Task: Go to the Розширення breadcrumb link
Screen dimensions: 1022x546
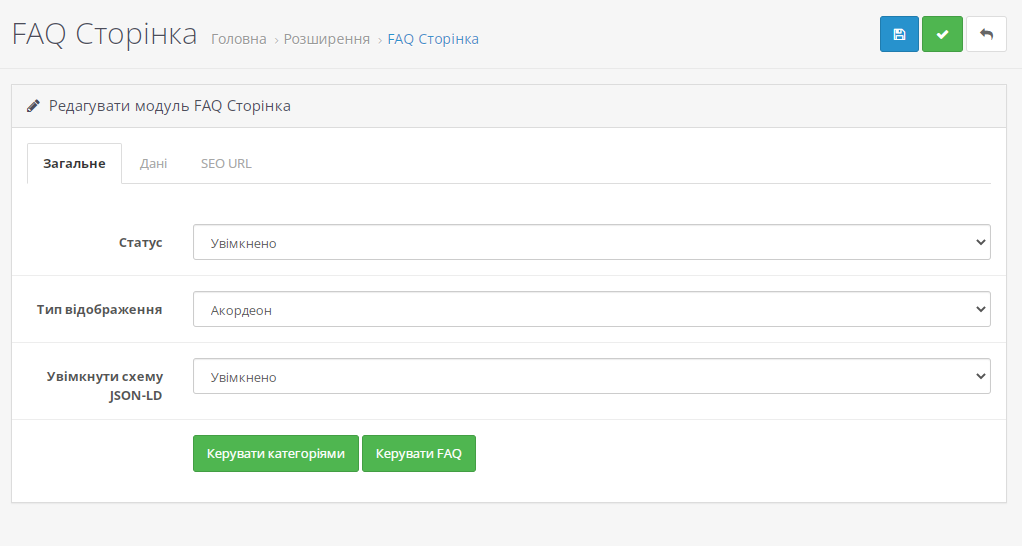Action: (x=327, y=39)
